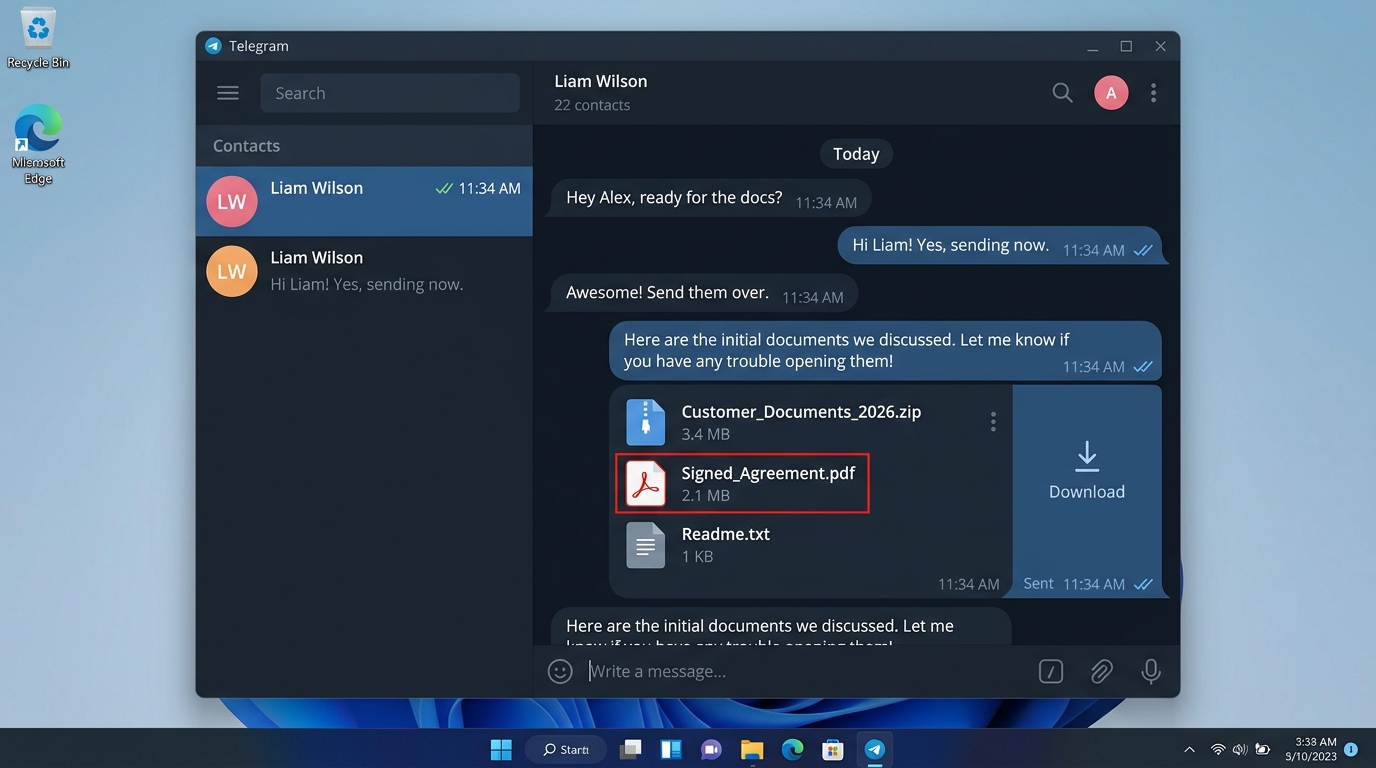Open File Explorer from the taskbar
The width and height of the screenshot is (1376, 768).
[752, 749]
